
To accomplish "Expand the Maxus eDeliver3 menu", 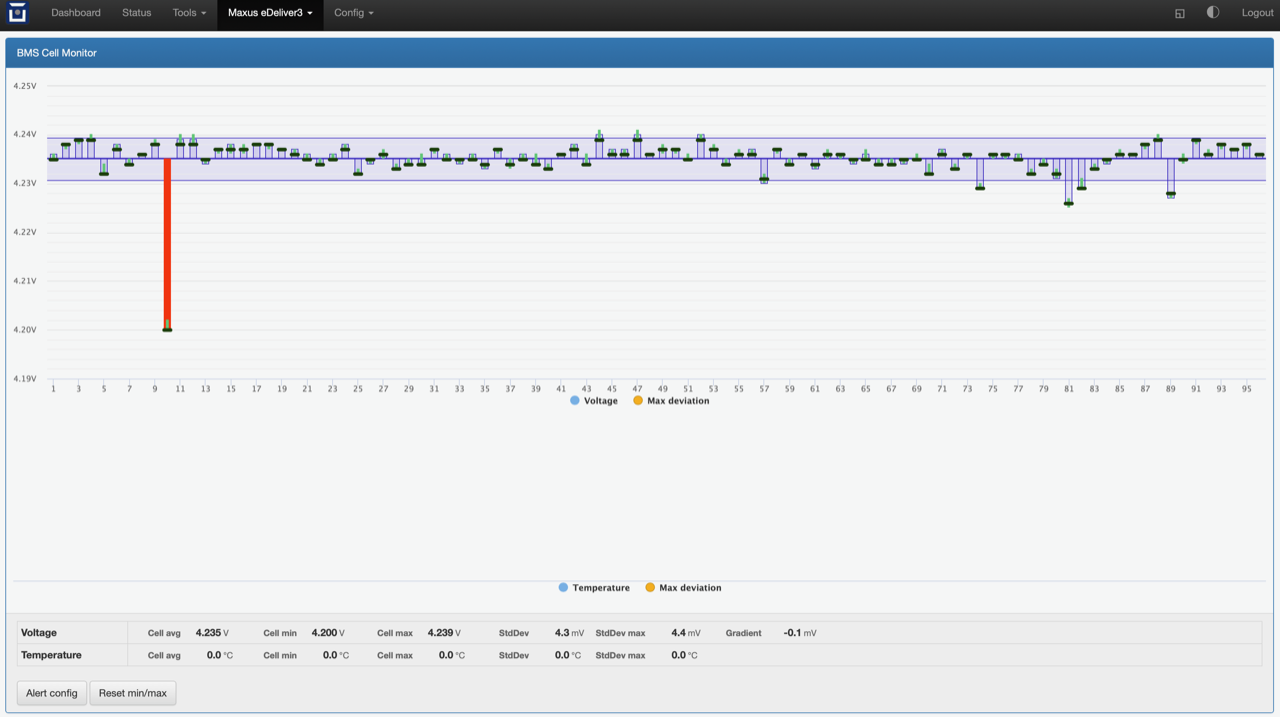I will pos(270,13).
